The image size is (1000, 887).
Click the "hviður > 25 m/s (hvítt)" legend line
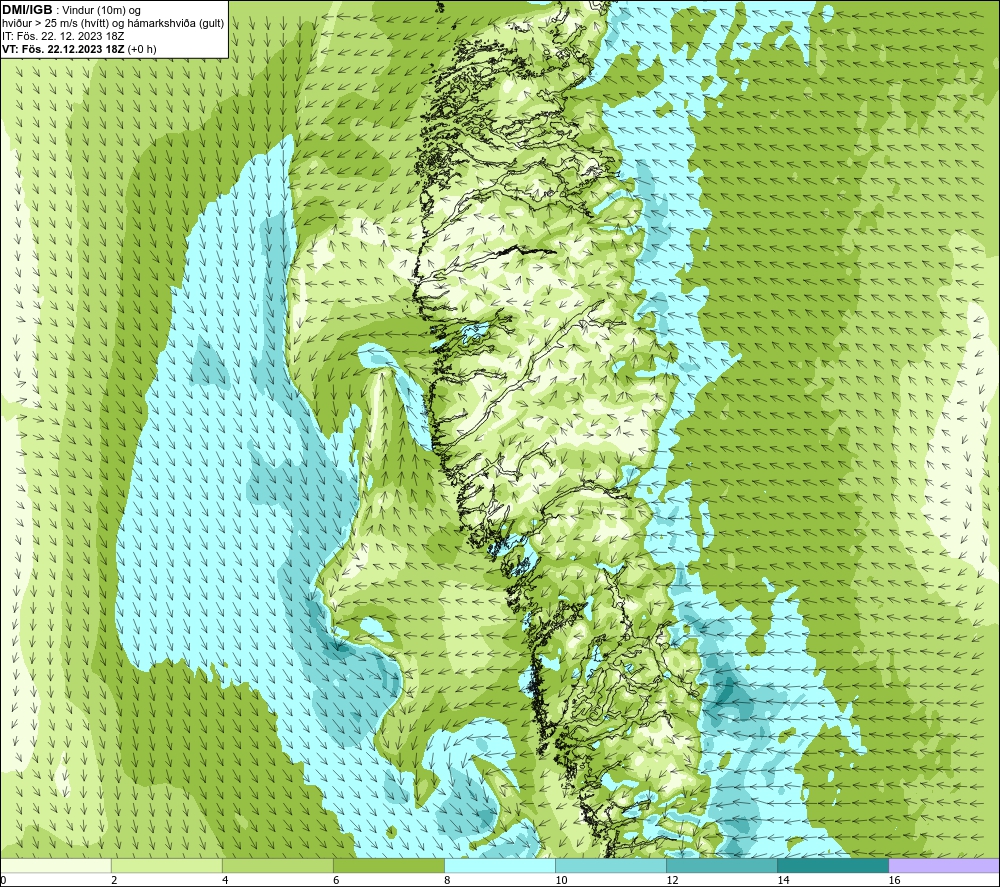(x=113, y=24)
